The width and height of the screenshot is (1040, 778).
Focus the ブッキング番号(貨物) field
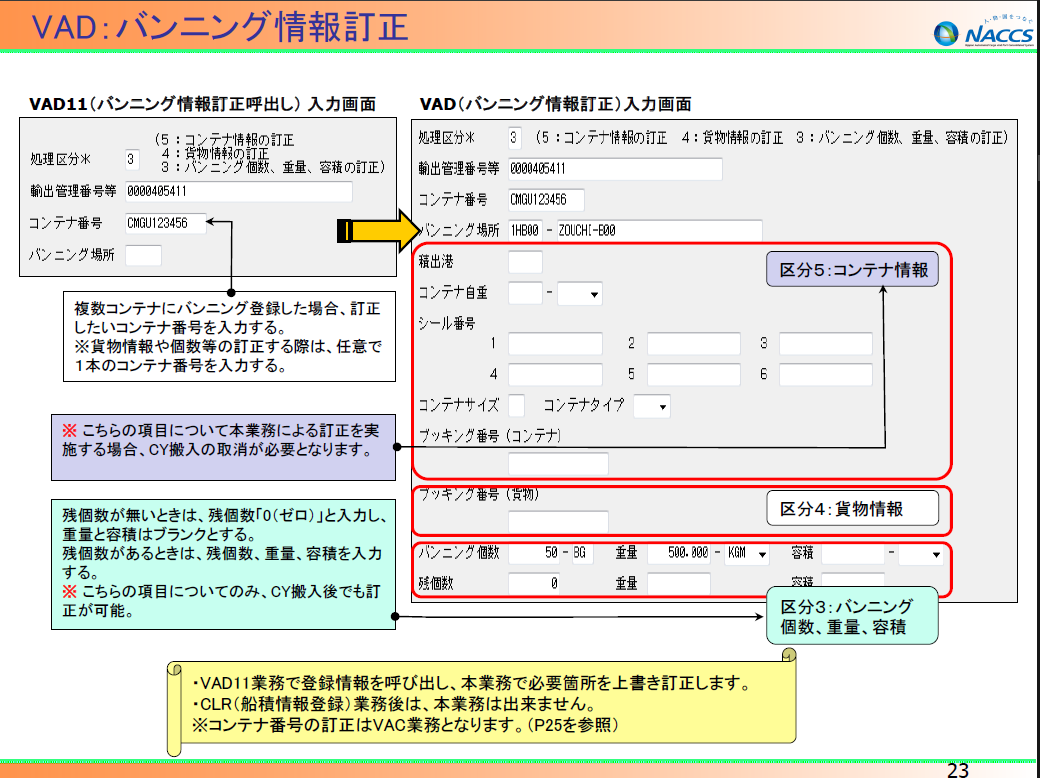558,521
